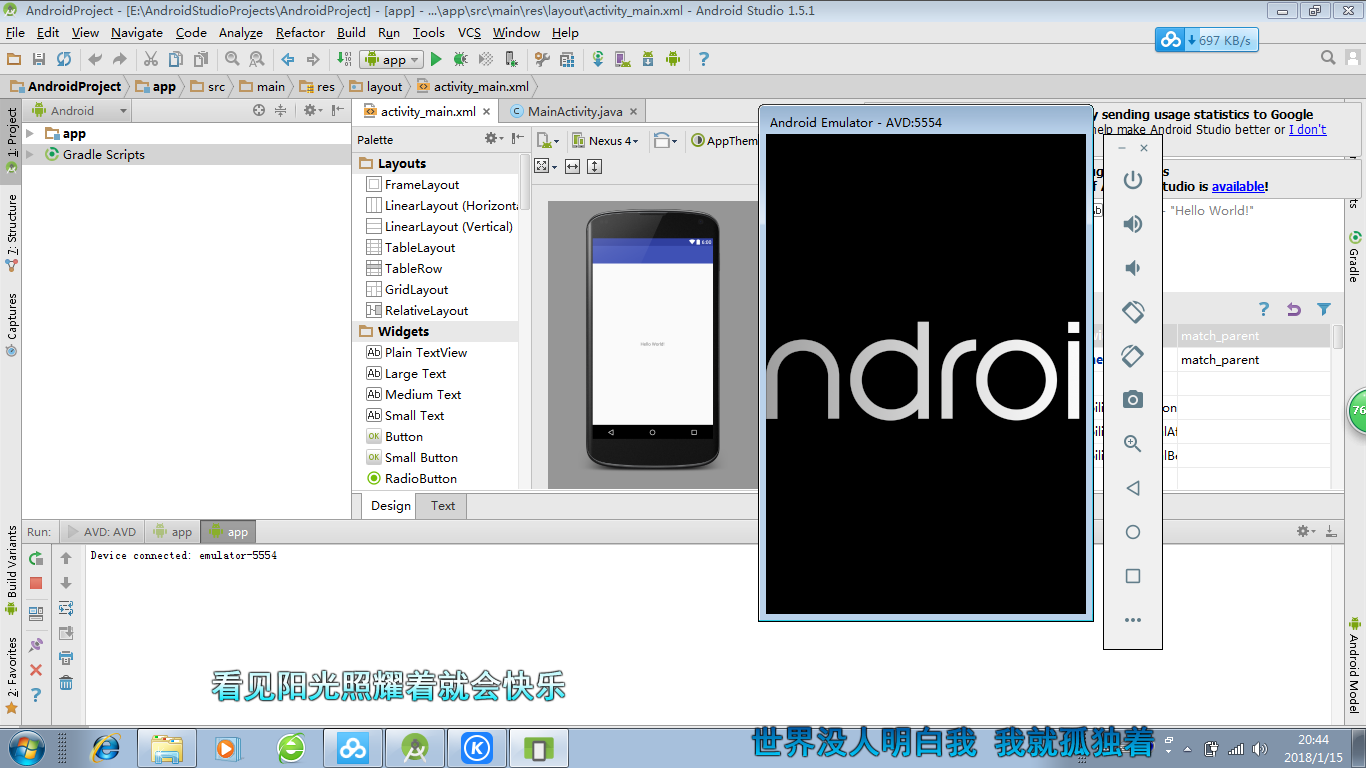1366x768 pixels.
Task: Open the AVD Manager icon
Action: [x=623, y=59]
